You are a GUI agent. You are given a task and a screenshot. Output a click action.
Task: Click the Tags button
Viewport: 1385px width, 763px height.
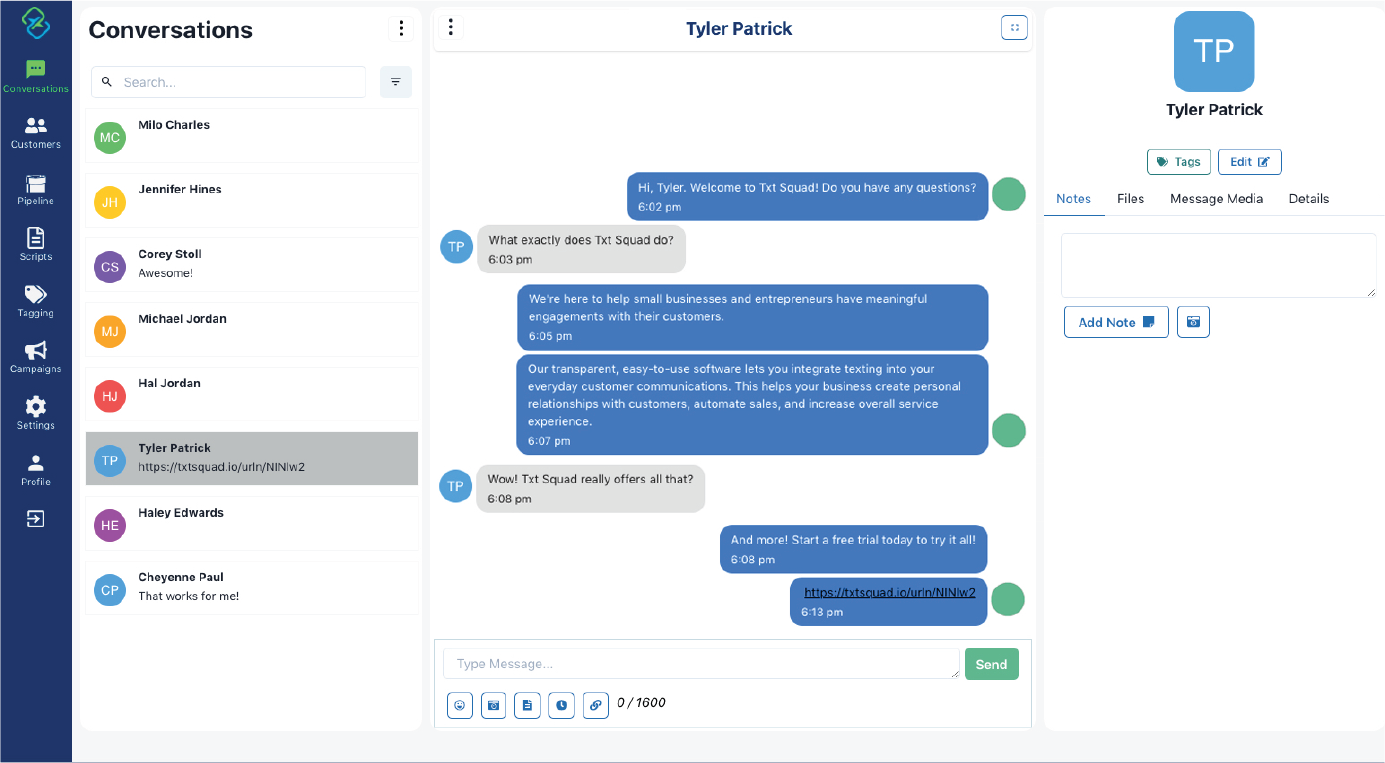pos(1179,162)
